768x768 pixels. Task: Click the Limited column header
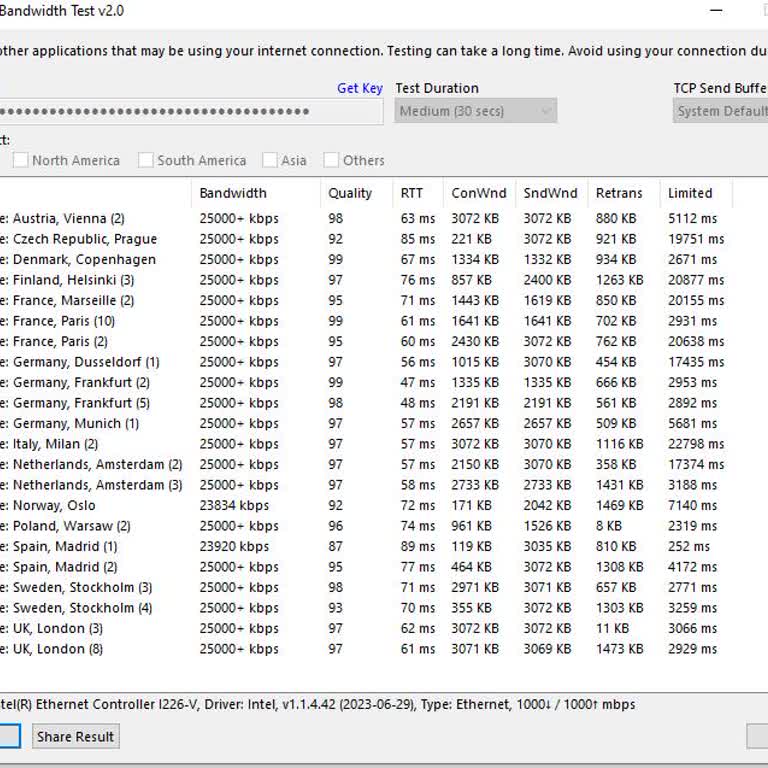point(690,193)
